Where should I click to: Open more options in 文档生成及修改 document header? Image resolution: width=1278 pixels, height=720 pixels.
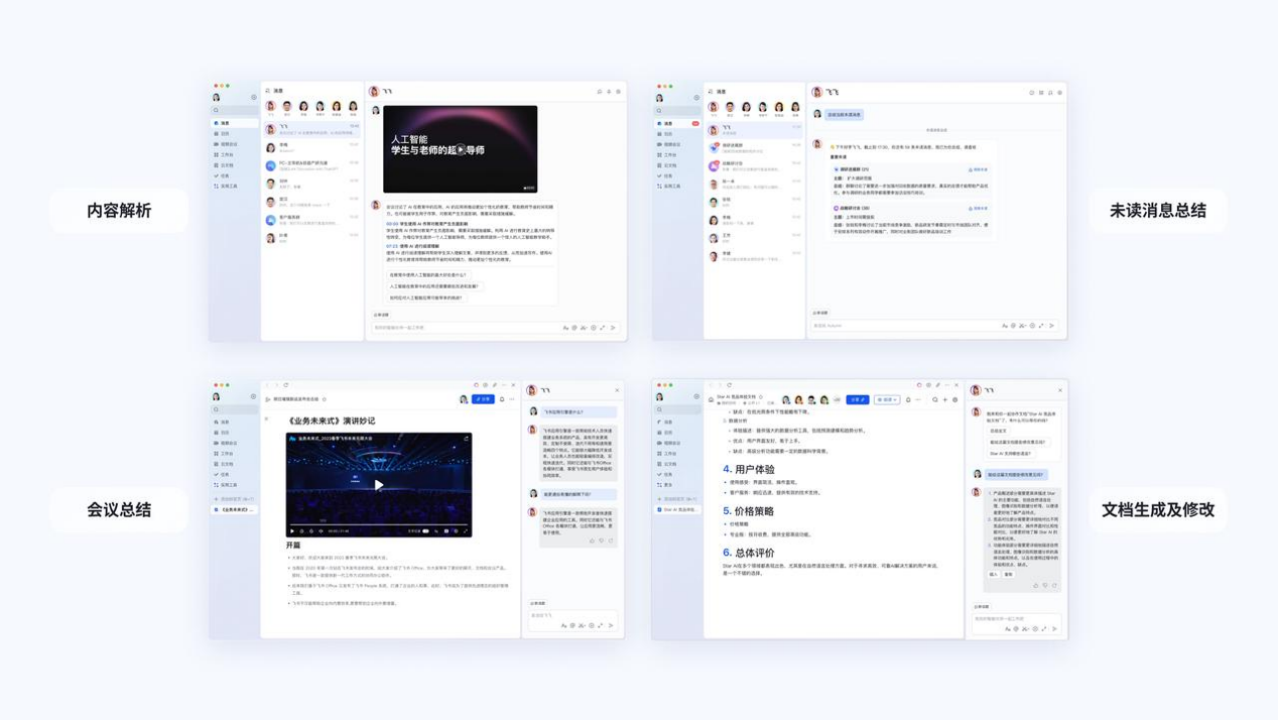pyautogui.click(x=918, y=399)
